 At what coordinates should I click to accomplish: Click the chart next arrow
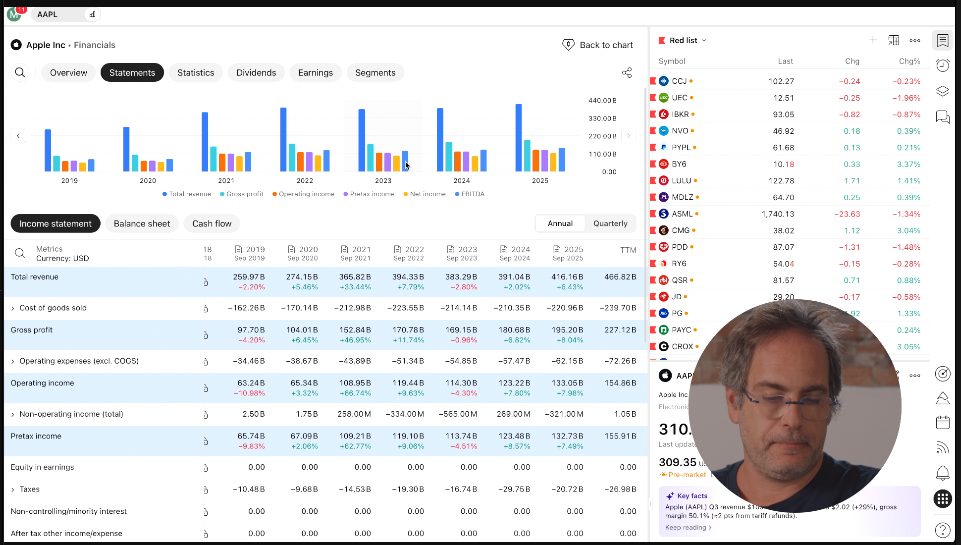click(x=628, y=135)
